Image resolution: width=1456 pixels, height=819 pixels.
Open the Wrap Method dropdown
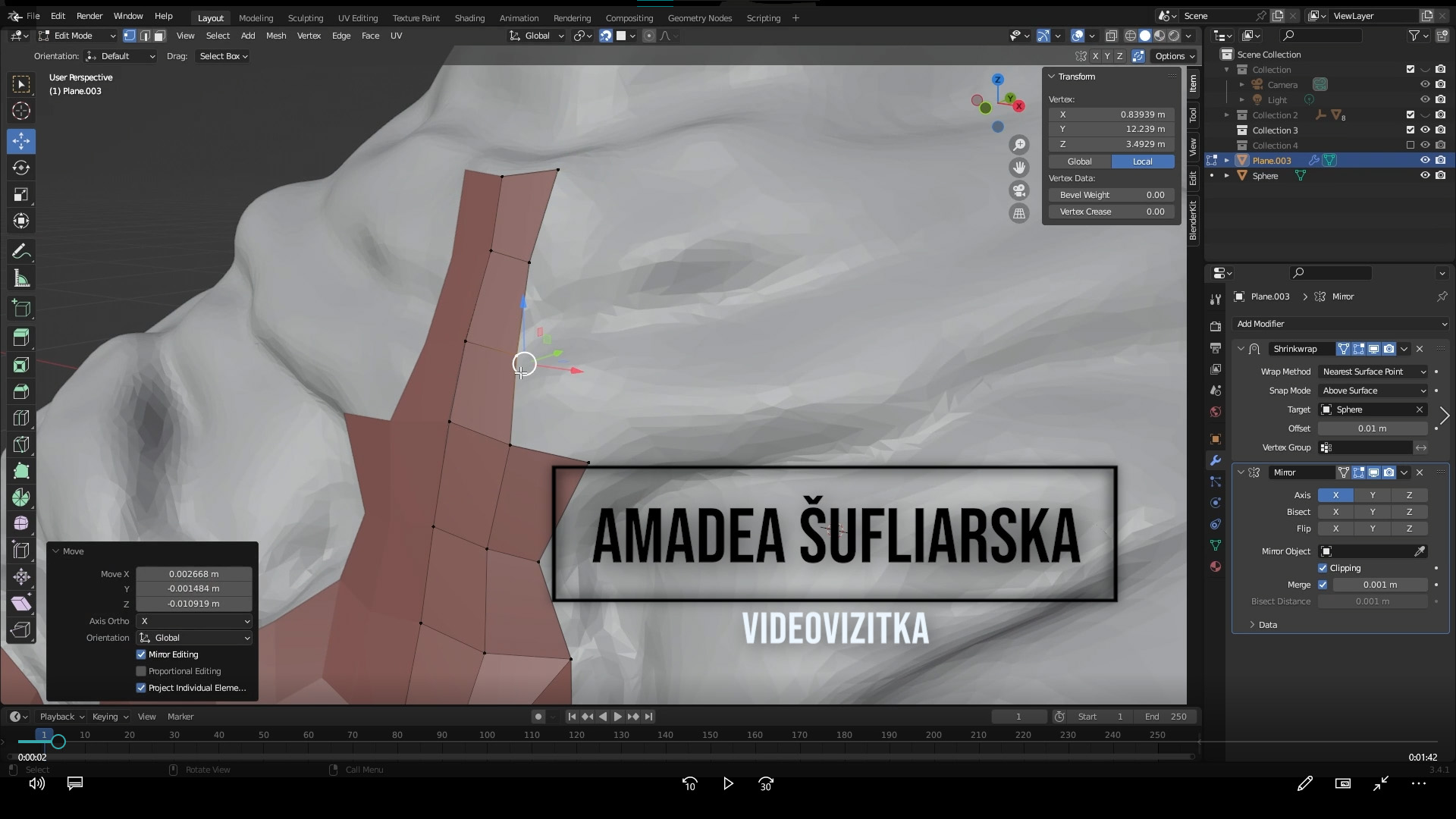[1373, 372]
